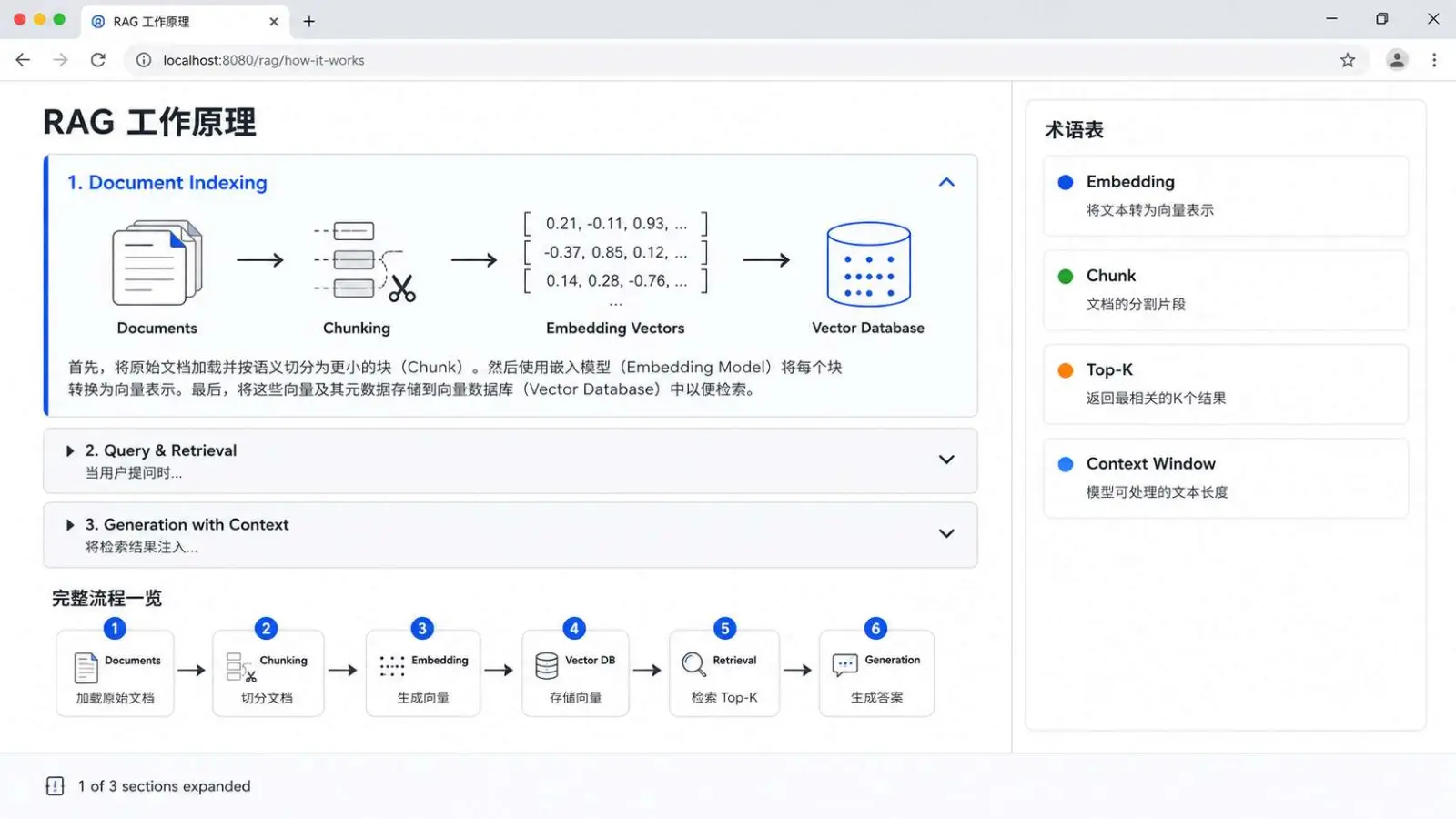Close the 'RAG 工作原理' tab
This screenshot has width=1456, height=819.
click(273, 21)
